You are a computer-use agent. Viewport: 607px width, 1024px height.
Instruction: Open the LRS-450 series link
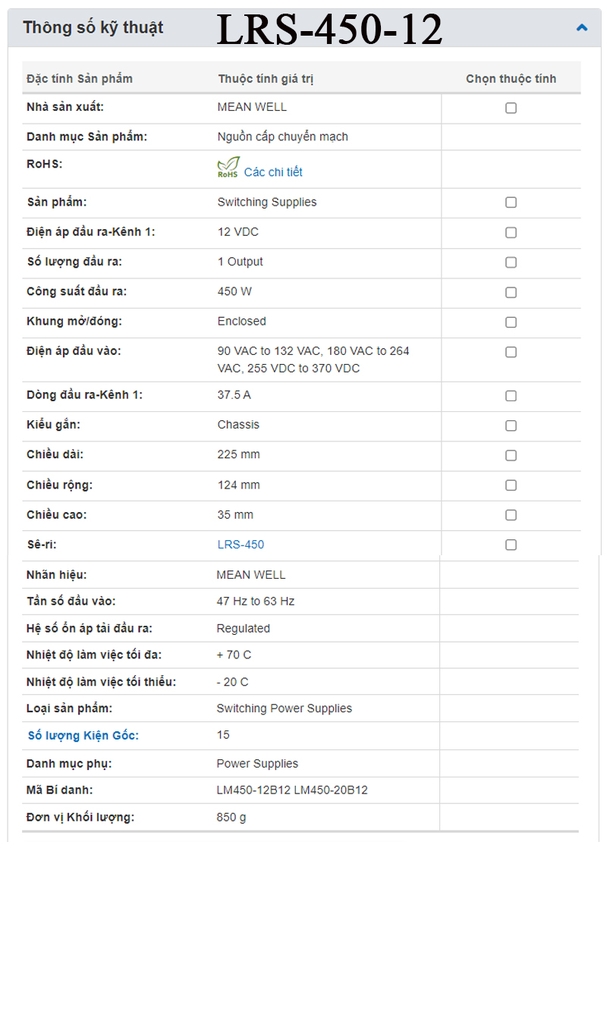click(x=240, y=545)
